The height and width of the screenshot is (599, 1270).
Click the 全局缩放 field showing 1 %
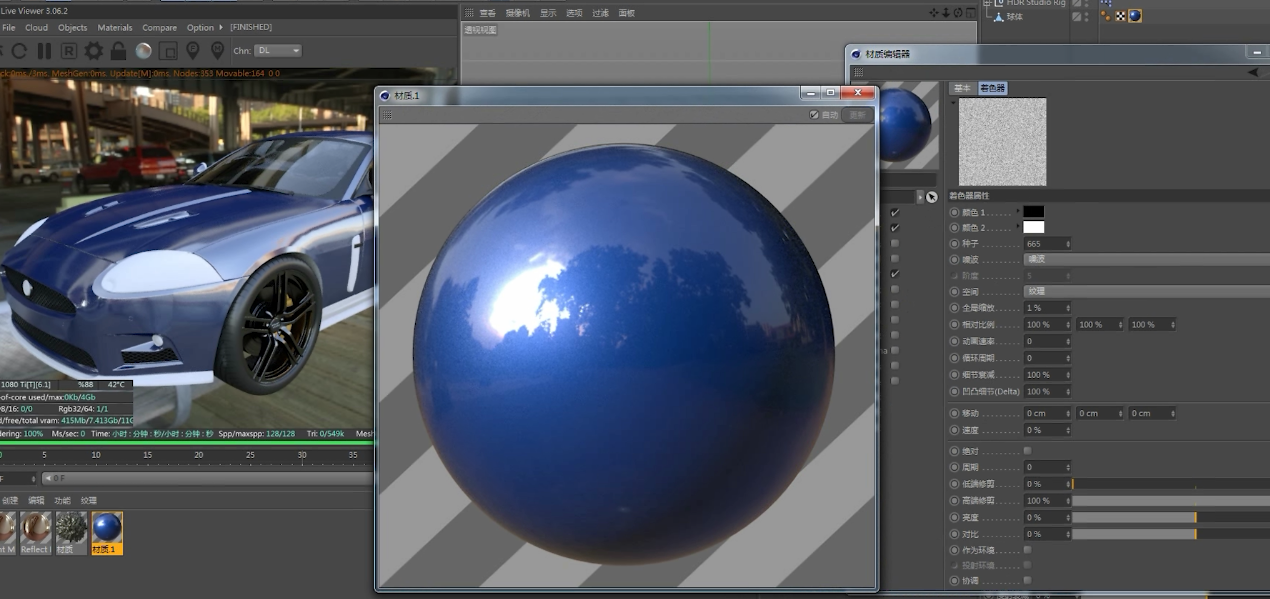pyautogui.click(x=1047, y=308)
